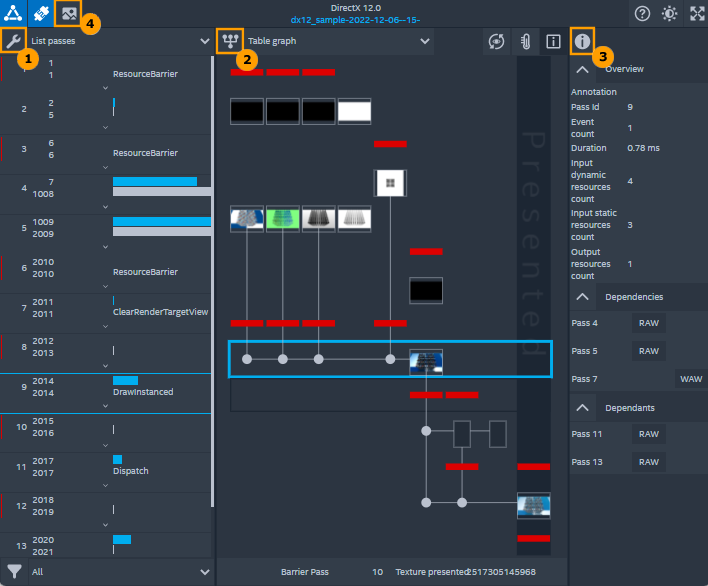Click the funnel filter icon
The width and height of the screenshot is (708, 586).
coord(14,572)
